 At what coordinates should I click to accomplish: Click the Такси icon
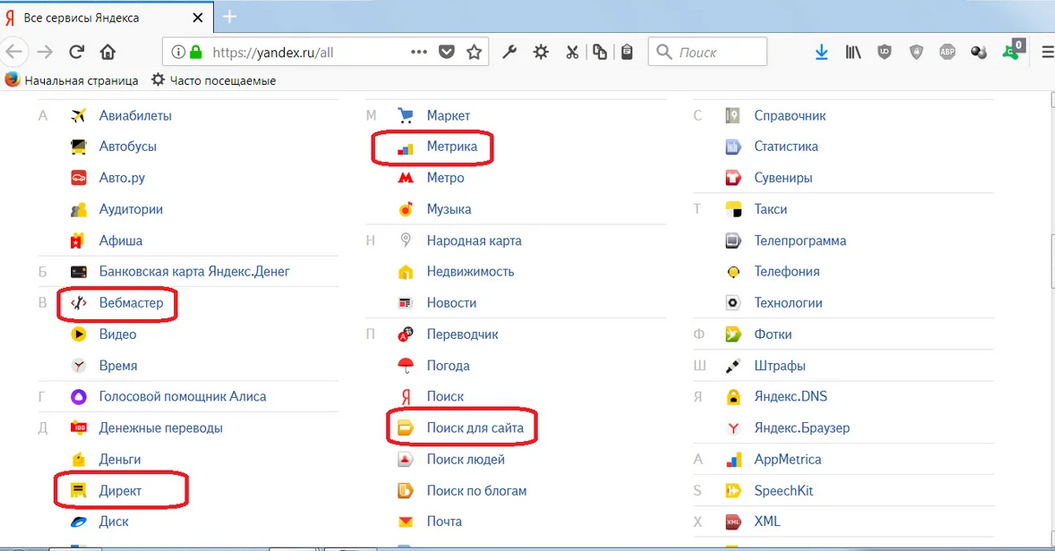click(733, 209)
